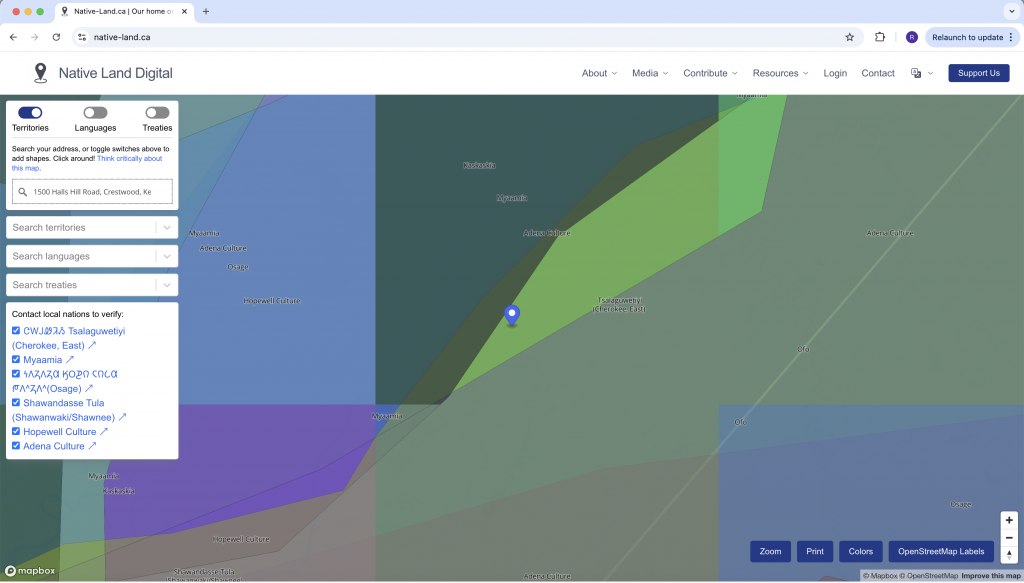Click the Print button
The image size is (1024, 583).
(815, 552)
